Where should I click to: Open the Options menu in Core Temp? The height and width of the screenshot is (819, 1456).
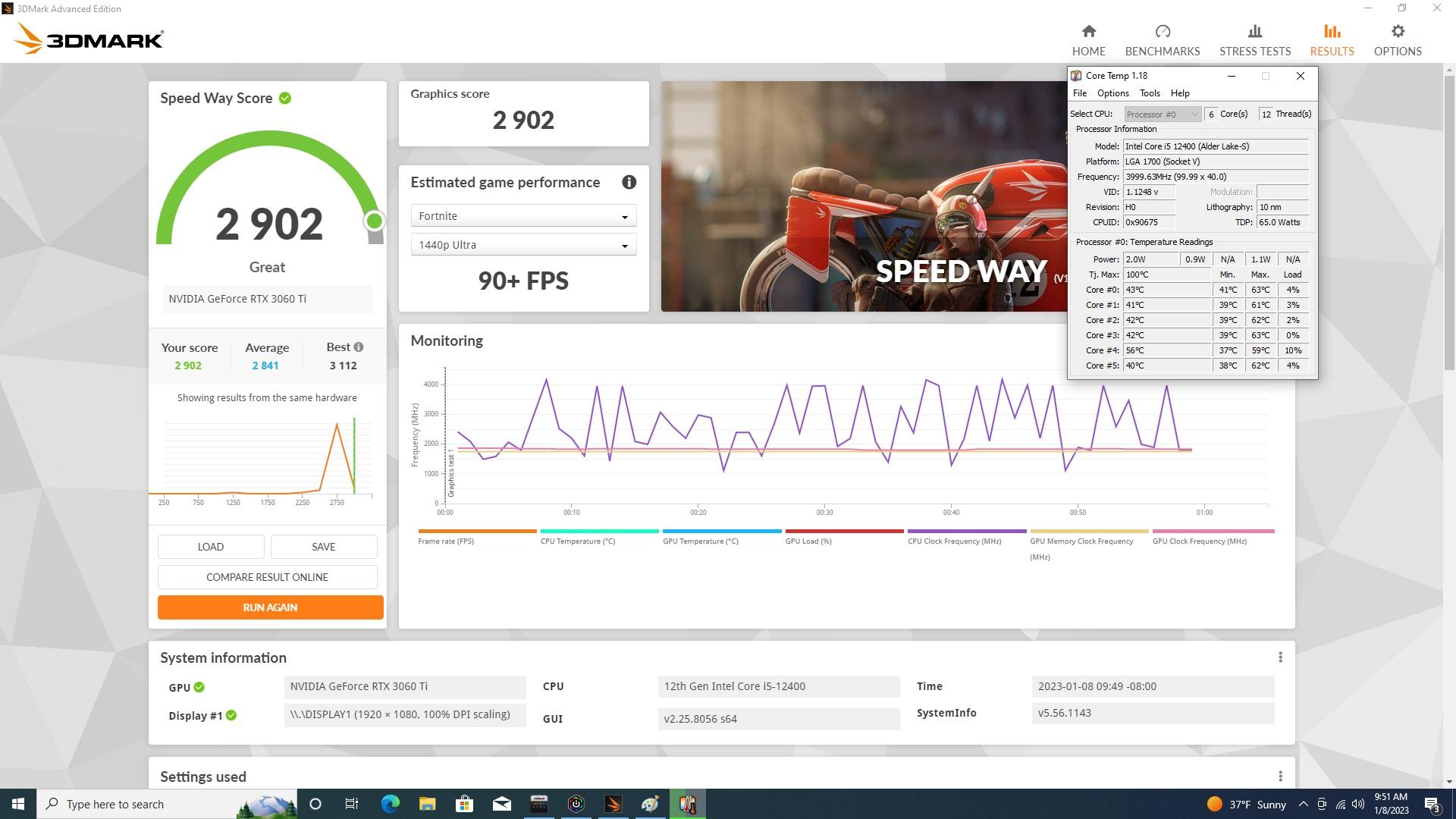tap(1112, 93)
